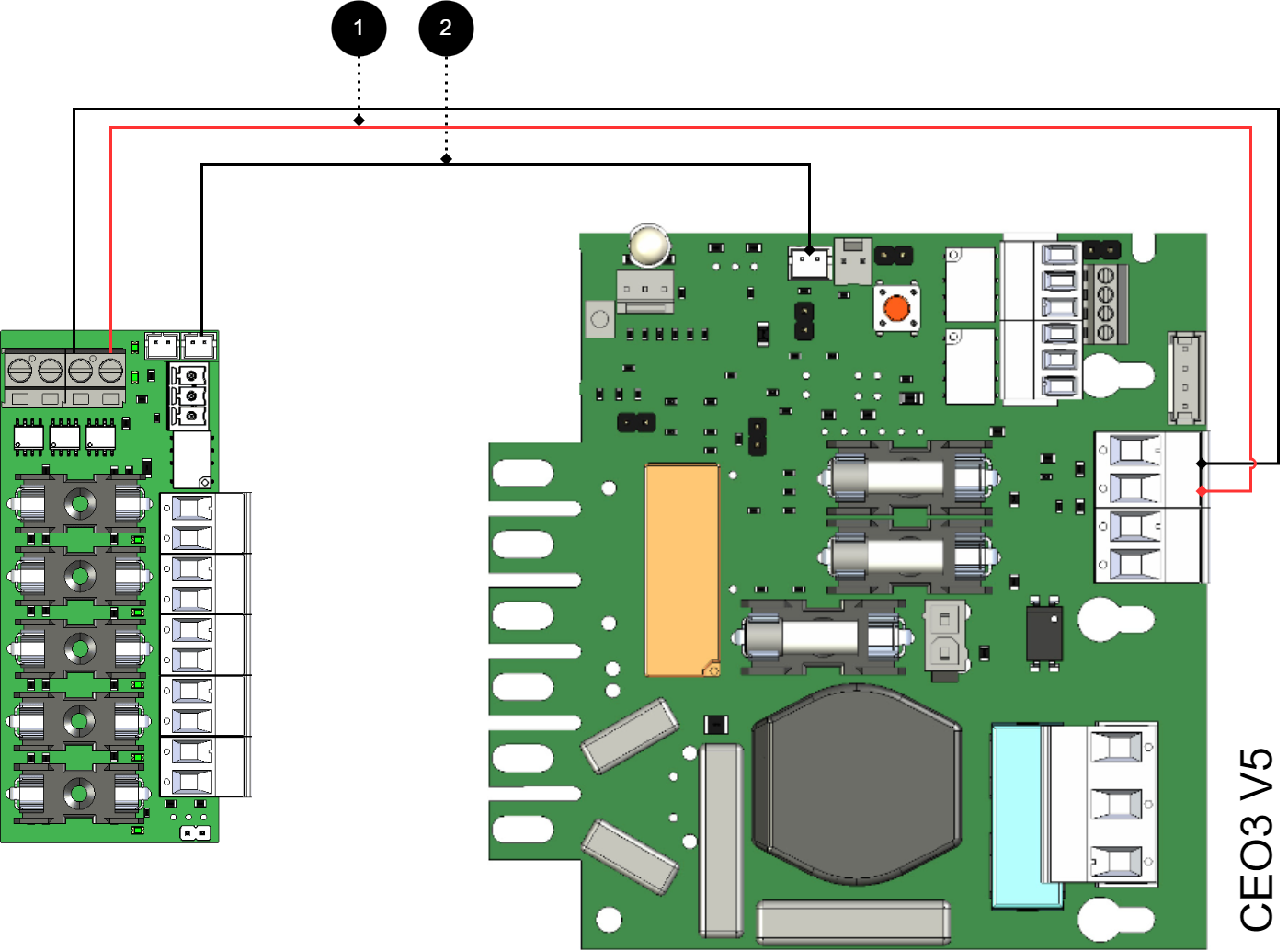Click the black diamond wire endpoint
The width and height of the screenshot is (1288, 951).
click(1202, 464)
